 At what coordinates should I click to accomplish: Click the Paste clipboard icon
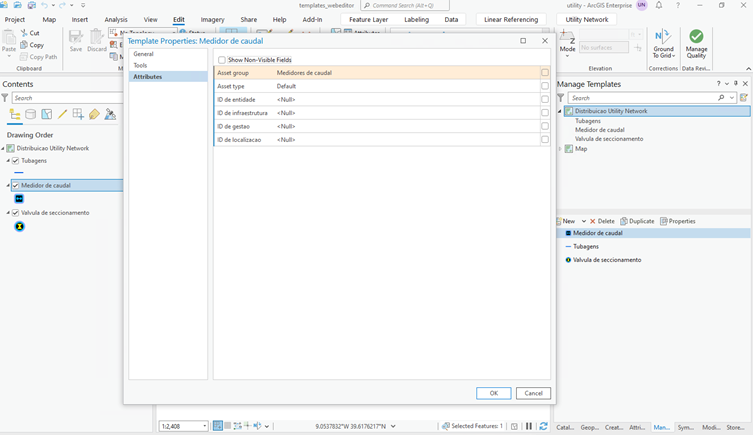[9, 37]
